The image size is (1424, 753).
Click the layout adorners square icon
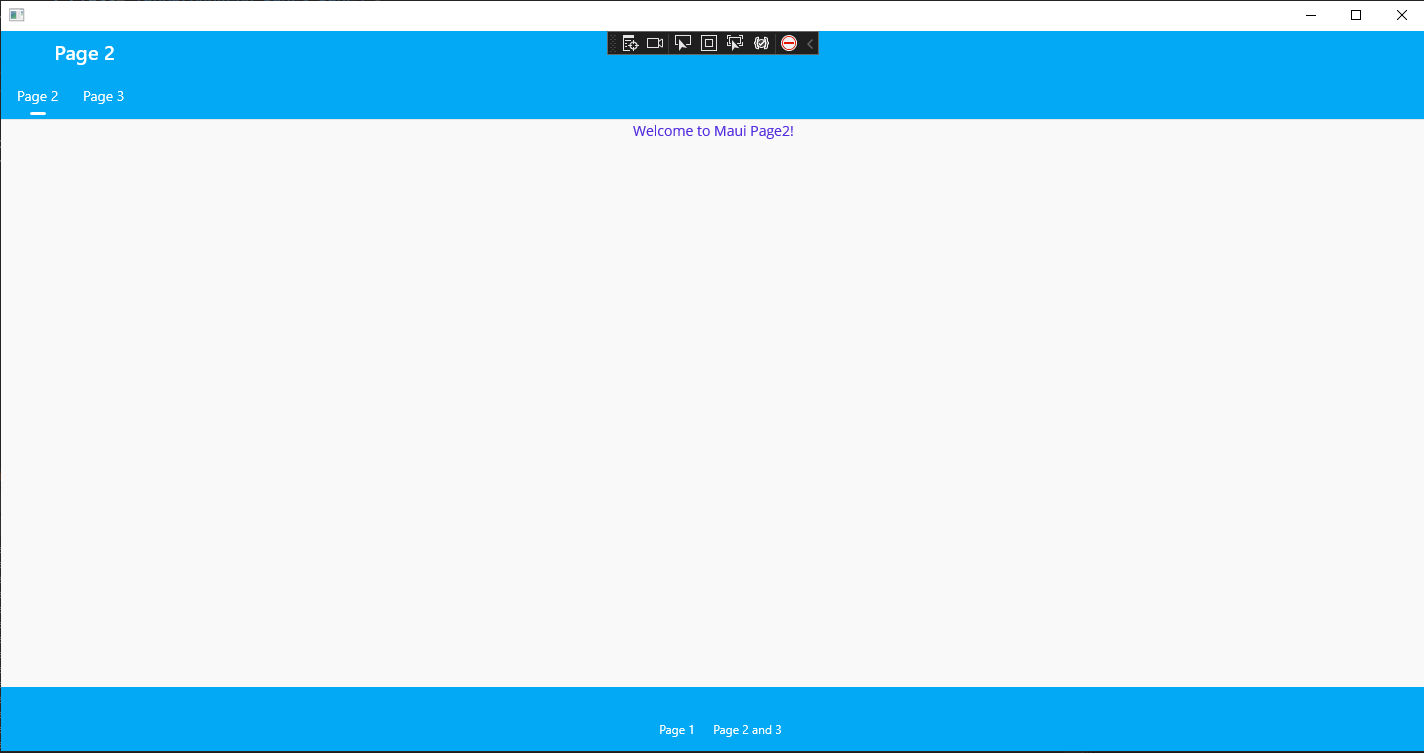(708, 43)
